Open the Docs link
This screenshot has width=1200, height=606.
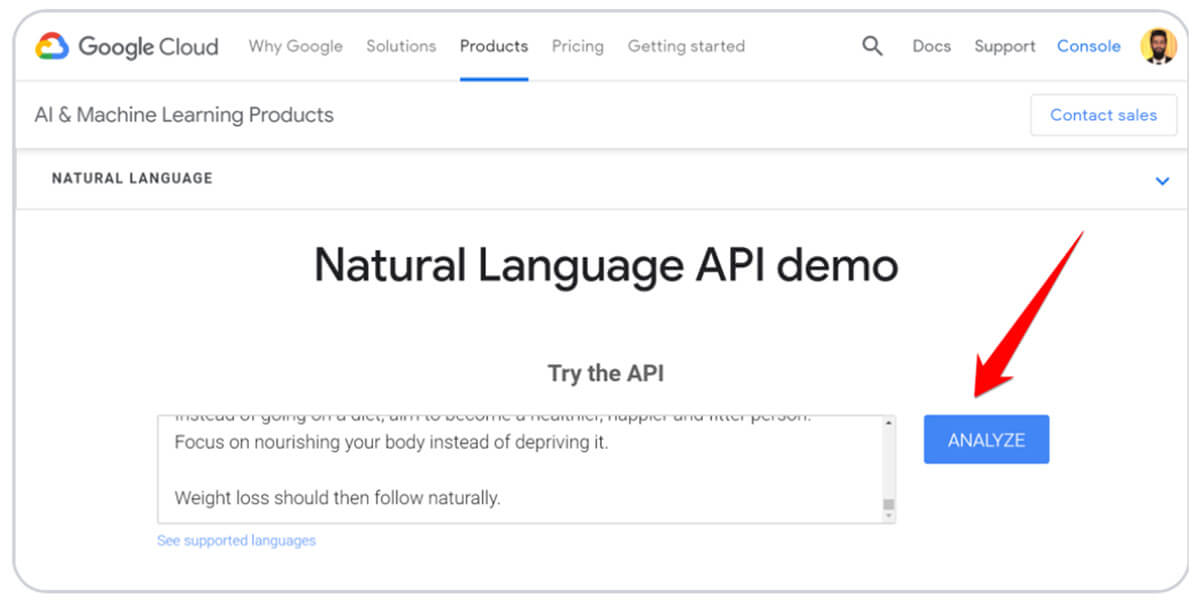pos(931,46)
